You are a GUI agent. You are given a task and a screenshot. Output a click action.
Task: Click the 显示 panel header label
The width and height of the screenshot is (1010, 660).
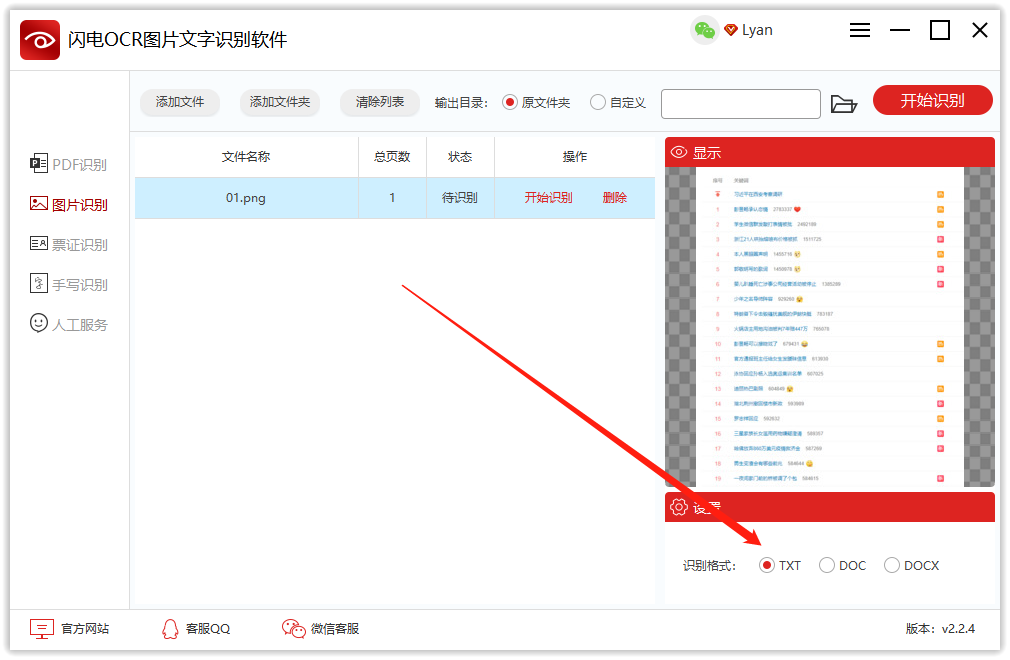pyautogui.click(x=707, y=153)
